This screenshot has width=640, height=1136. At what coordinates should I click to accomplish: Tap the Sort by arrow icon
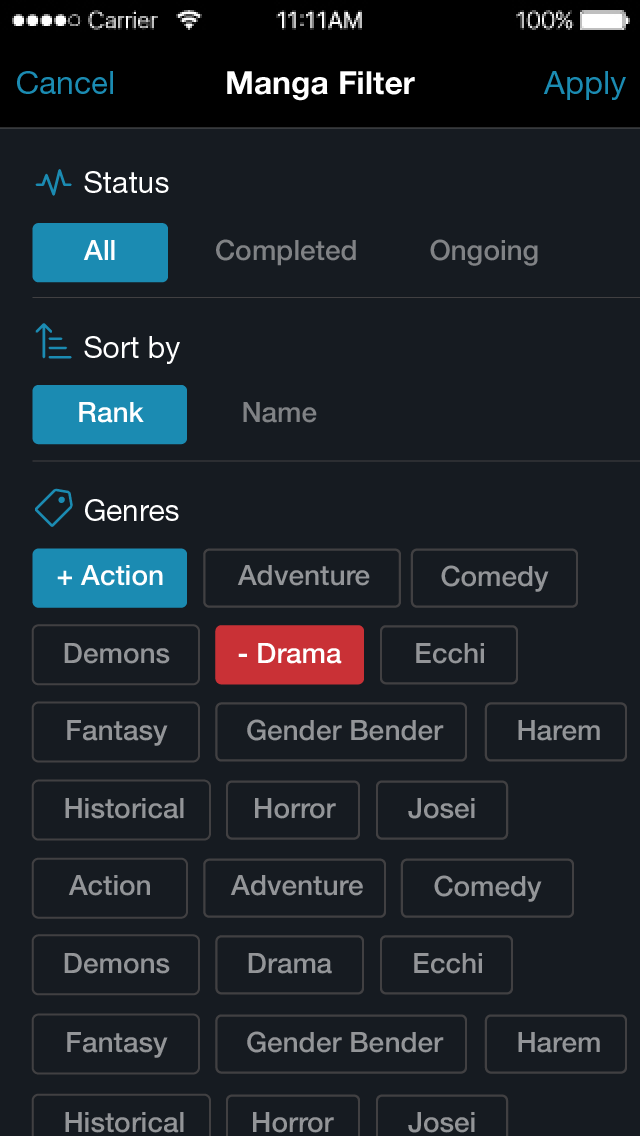click(53, 342)
